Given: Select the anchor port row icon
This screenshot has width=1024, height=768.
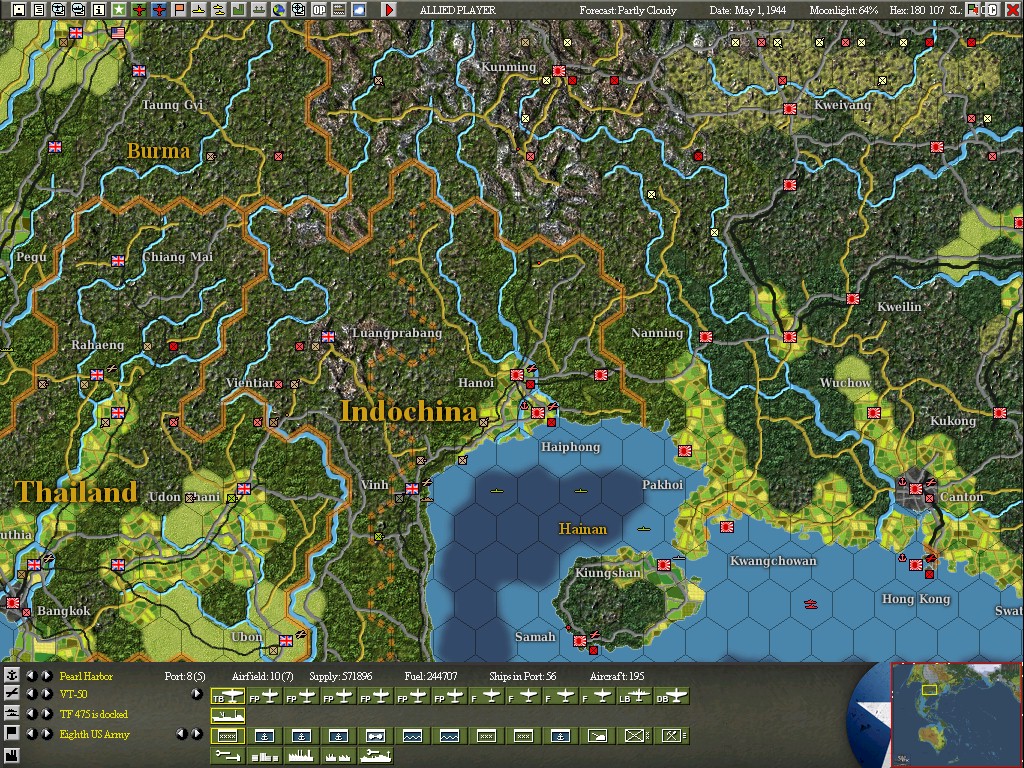Looking at the screenshot, I should [x=11, y=675].
